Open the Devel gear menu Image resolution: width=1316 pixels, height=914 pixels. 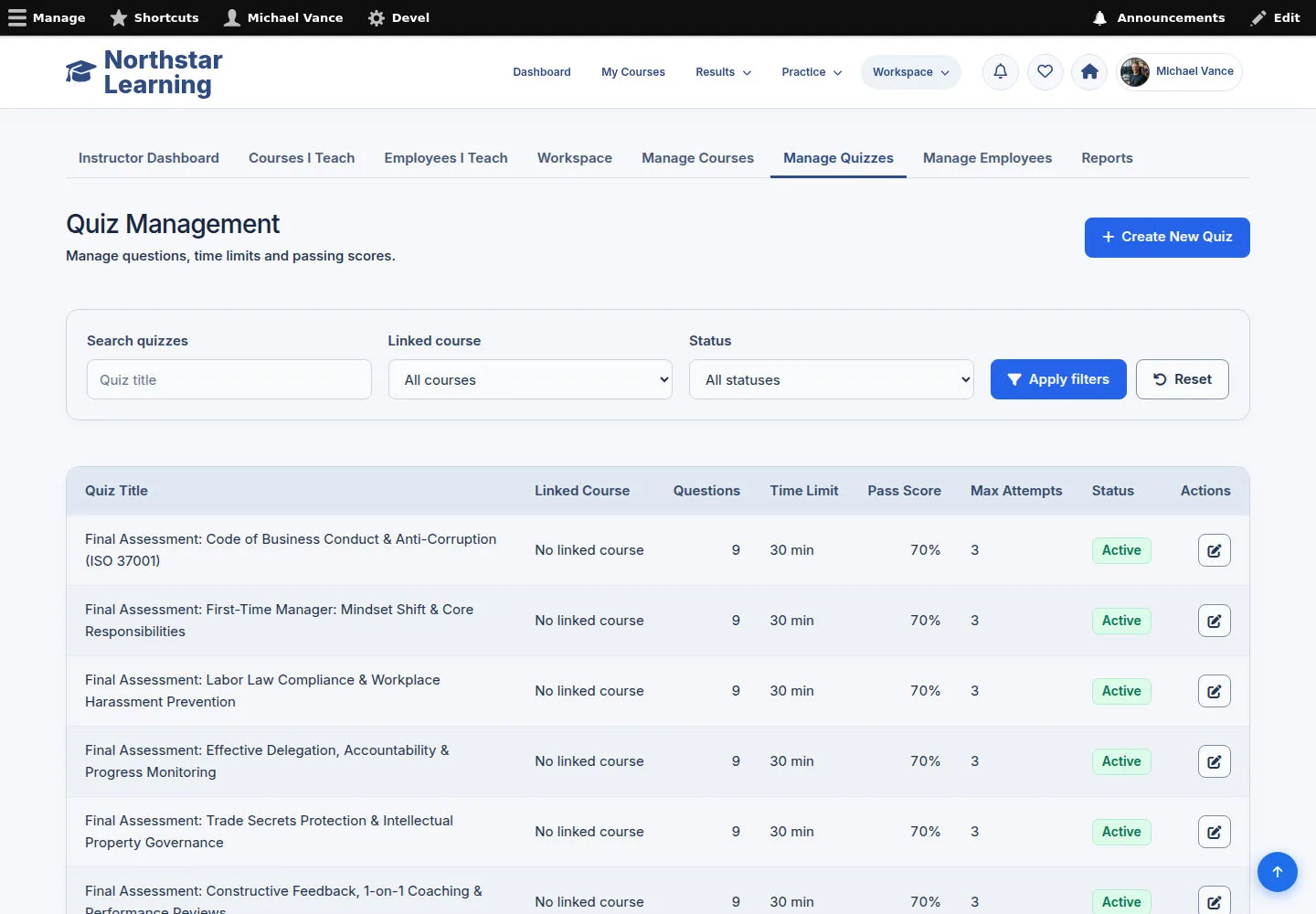398,17
